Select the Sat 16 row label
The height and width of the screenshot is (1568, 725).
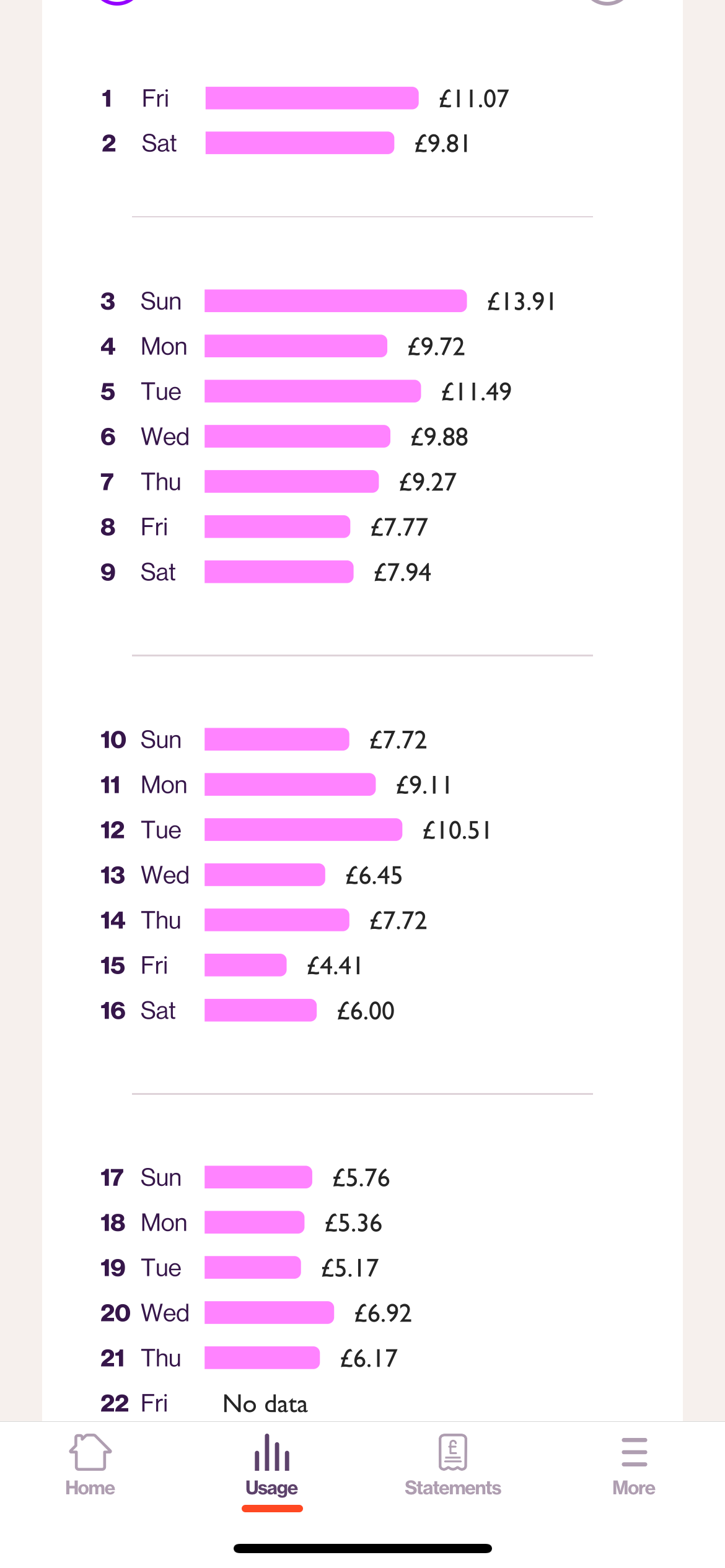138,1011
